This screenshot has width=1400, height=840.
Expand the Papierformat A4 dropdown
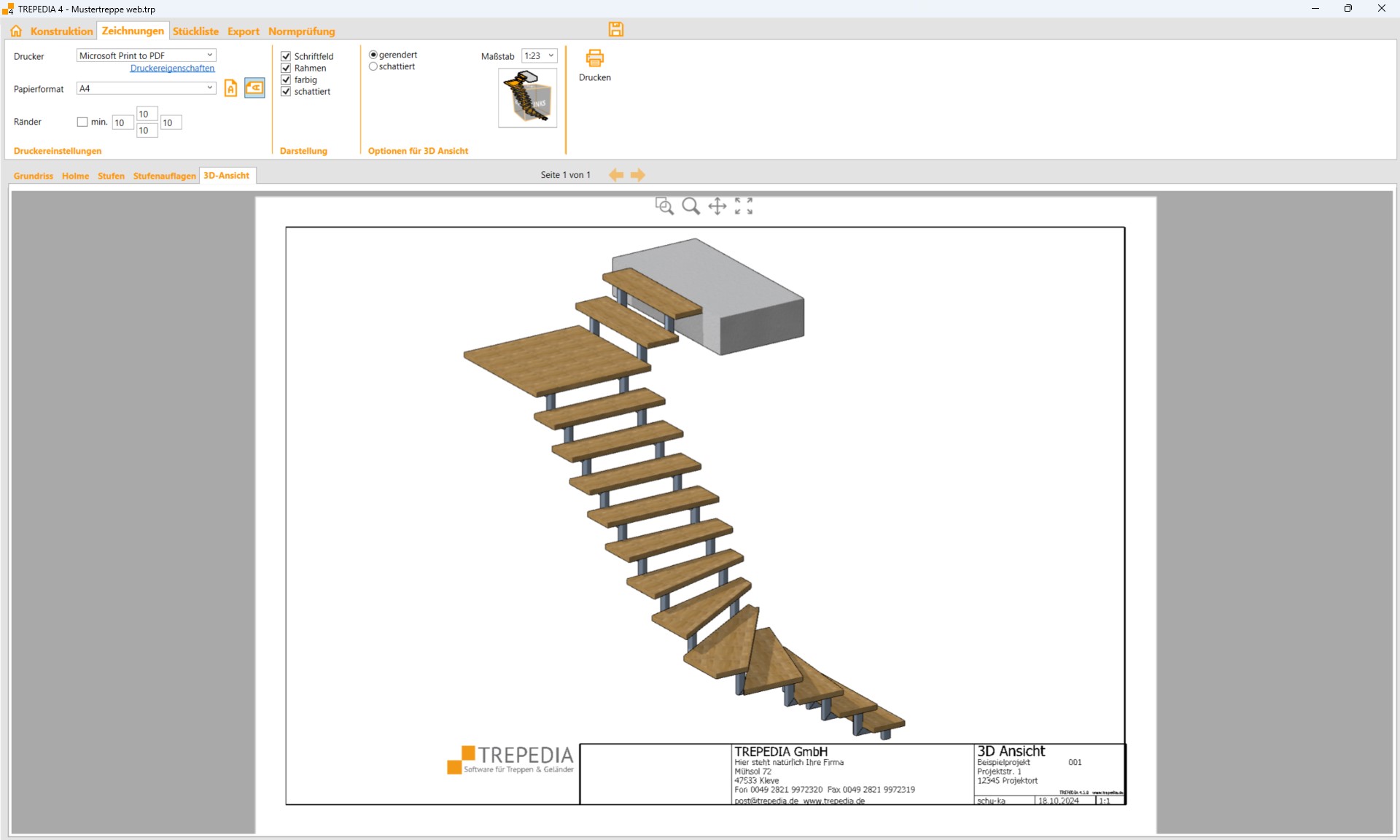point(209,88)
